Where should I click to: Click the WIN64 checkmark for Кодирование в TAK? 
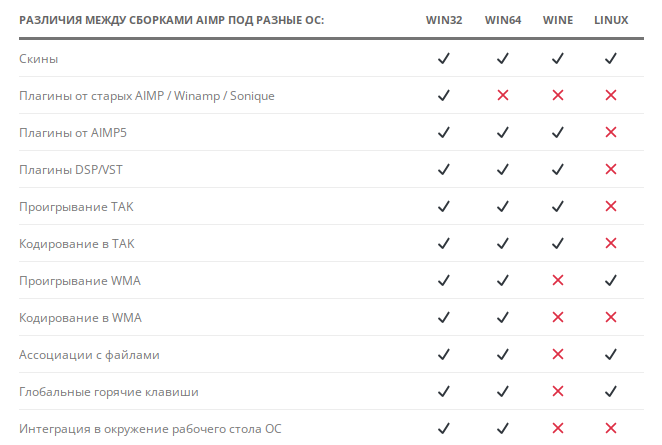click(503, 244)
